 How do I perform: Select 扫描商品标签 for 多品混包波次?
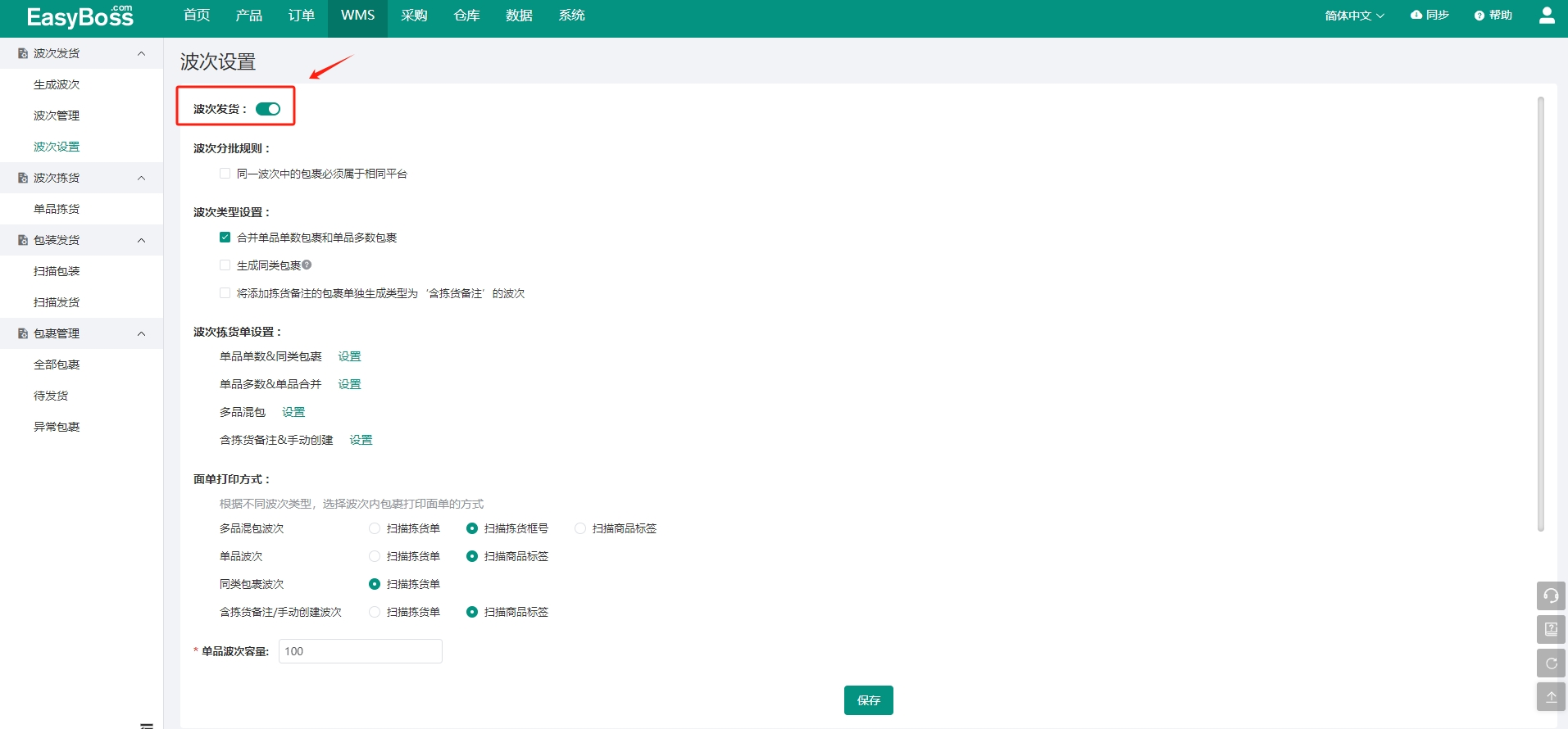point(580,528)
